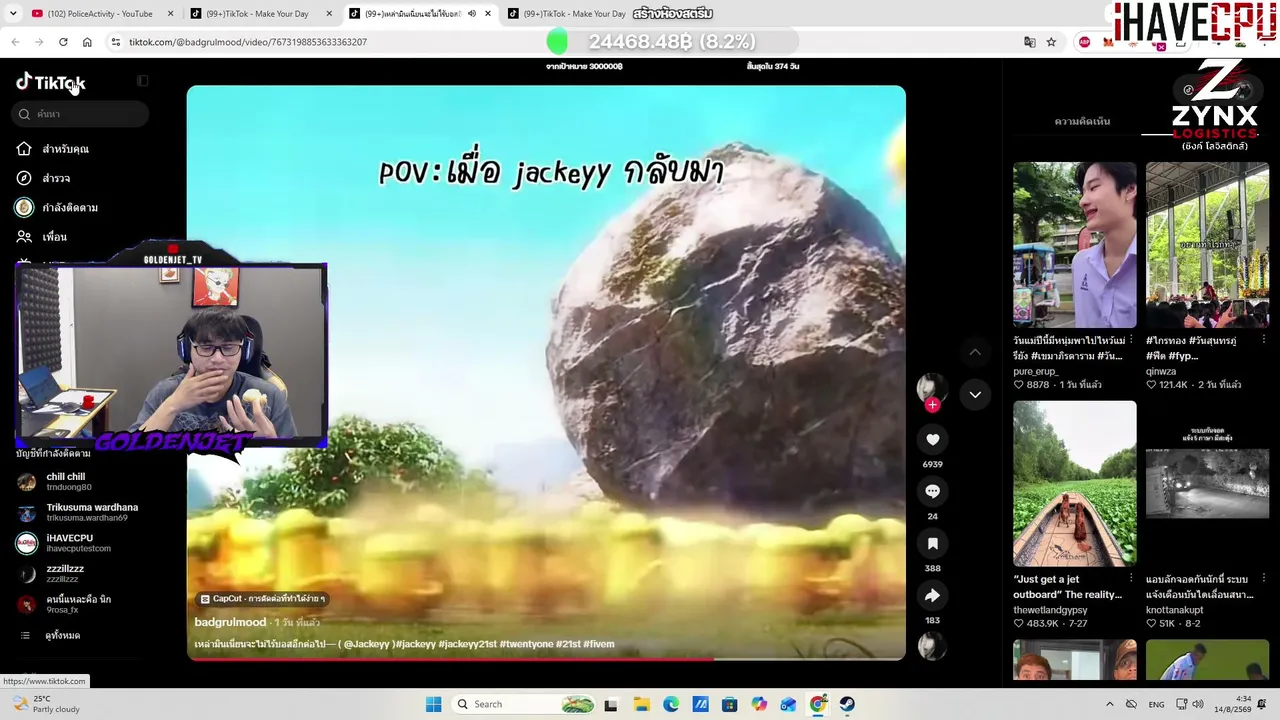
Task: Click the @Jackeyy mention in the caption
Action: 366,644
